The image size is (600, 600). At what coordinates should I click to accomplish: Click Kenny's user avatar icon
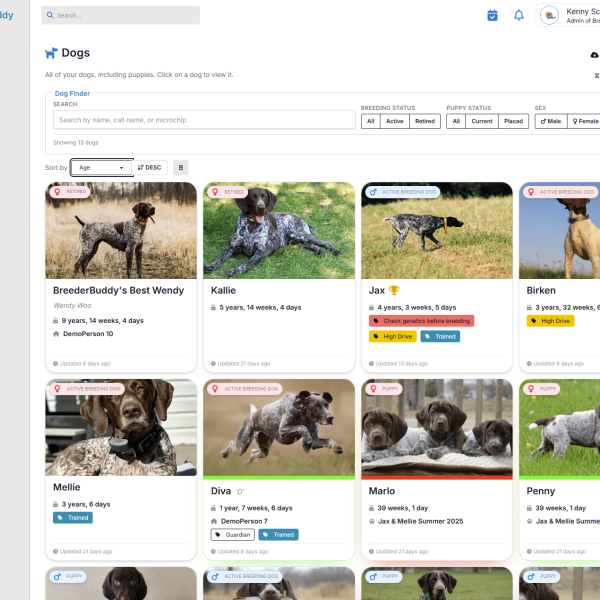[549, 15]
